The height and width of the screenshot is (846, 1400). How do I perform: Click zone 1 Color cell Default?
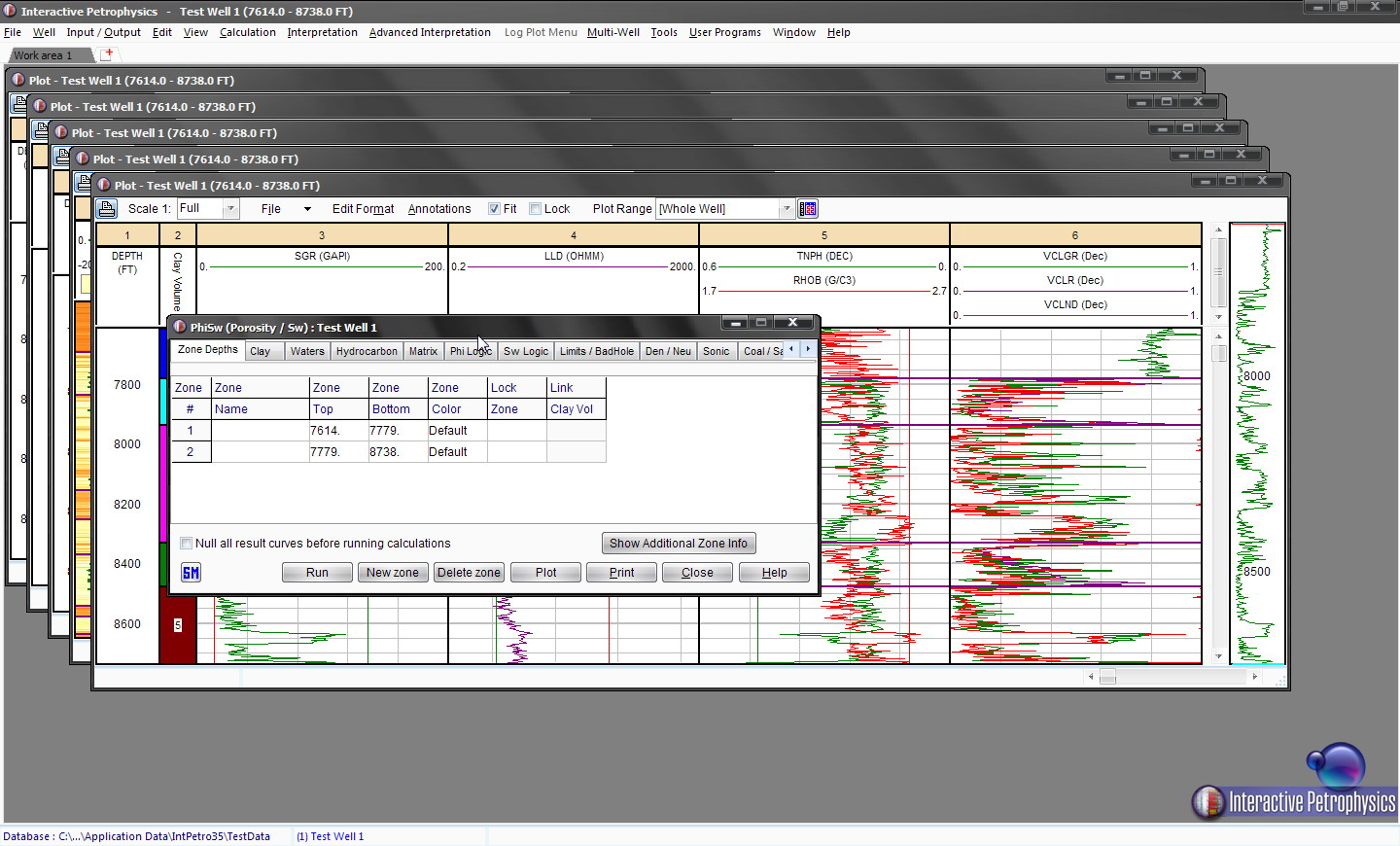[457, 431]
